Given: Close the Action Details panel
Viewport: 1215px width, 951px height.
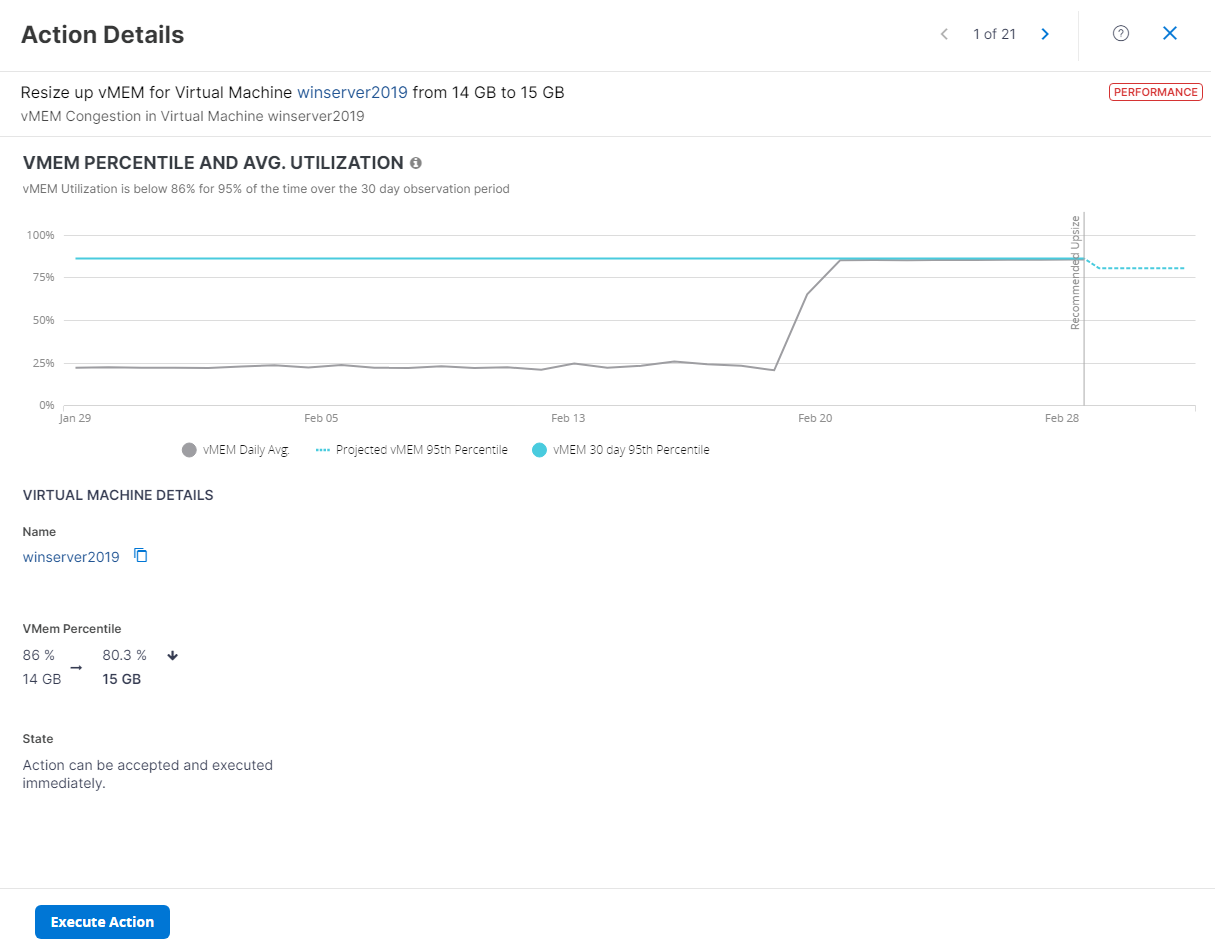Looking at the screenshot, I should pos(1170,34).
